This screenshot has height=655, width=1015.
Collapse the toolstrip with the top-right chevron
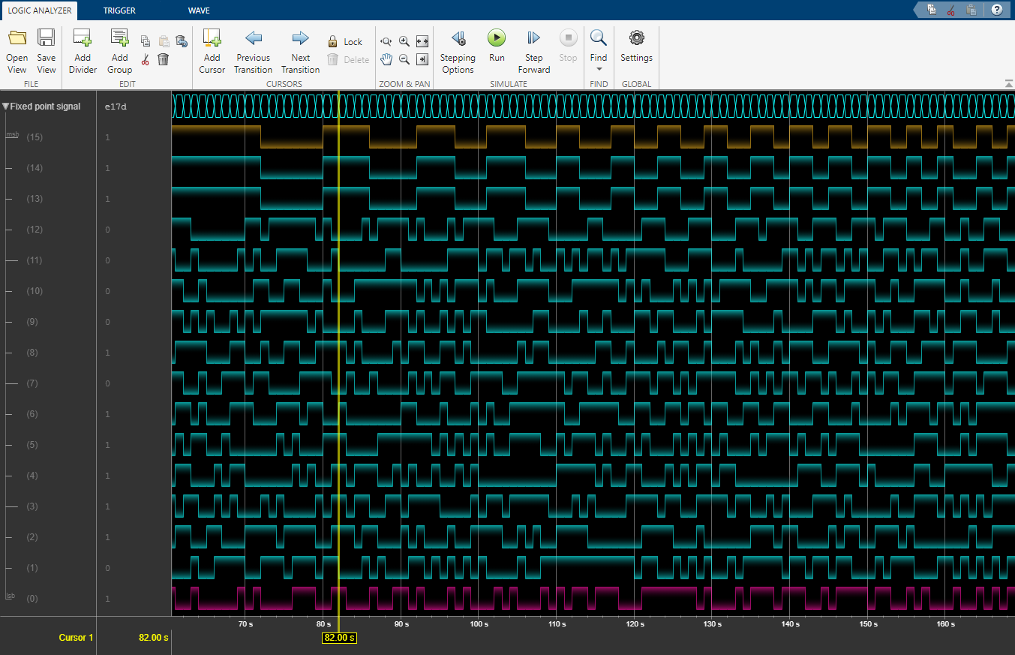pyautogui.click(x=1008, y=84)
